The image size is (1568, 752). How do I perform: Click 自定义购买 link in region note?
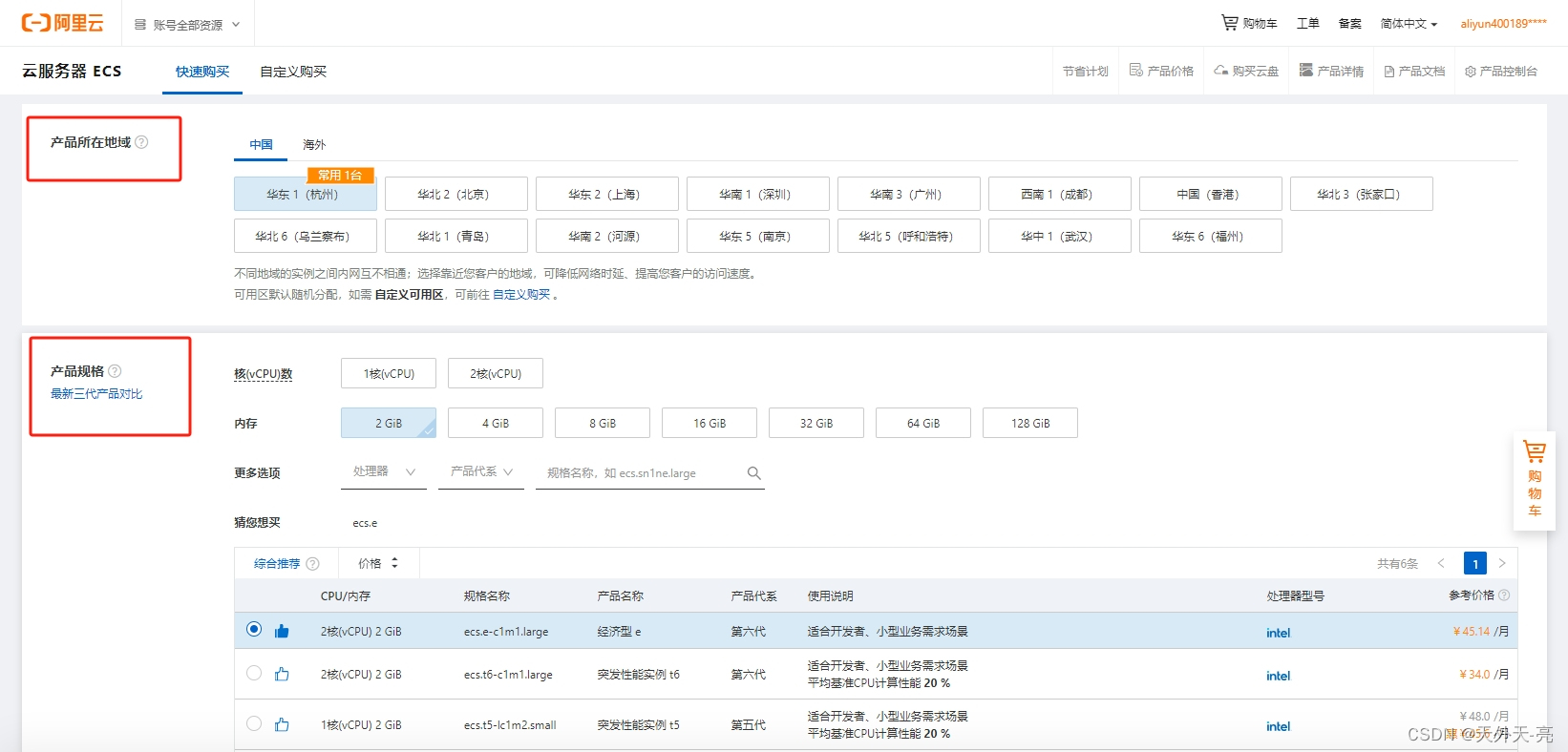pyautogui.click(x=521, y=295)
